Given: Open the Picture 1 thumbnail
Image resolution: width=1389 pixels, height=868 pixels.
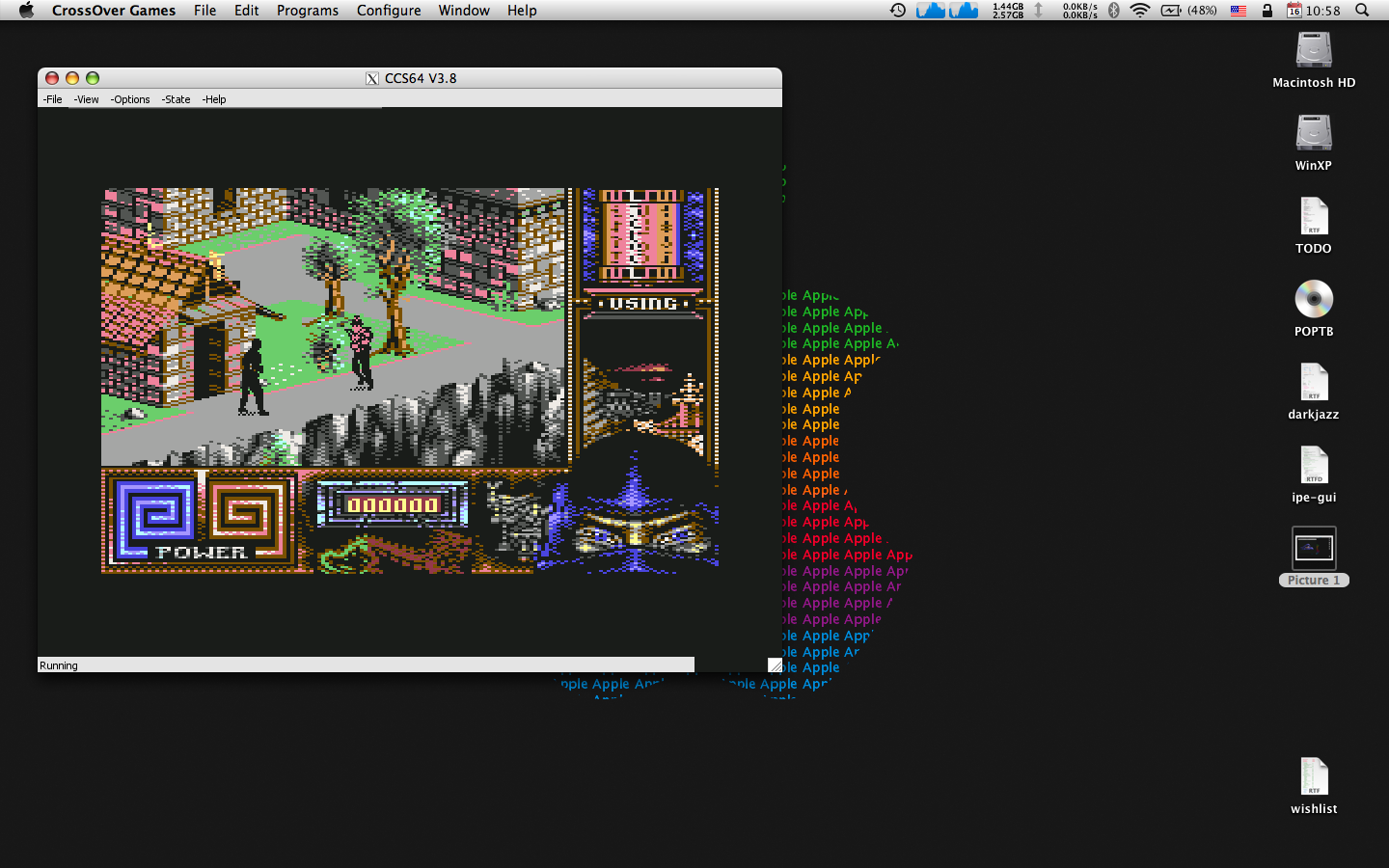Looking at the screenshot, I should [1313, 547].
